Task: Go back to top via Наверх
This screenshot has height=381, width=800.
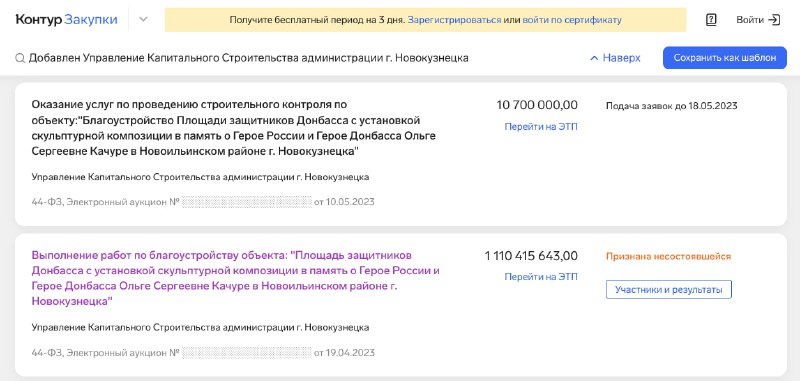Action: tap(621, 58)
